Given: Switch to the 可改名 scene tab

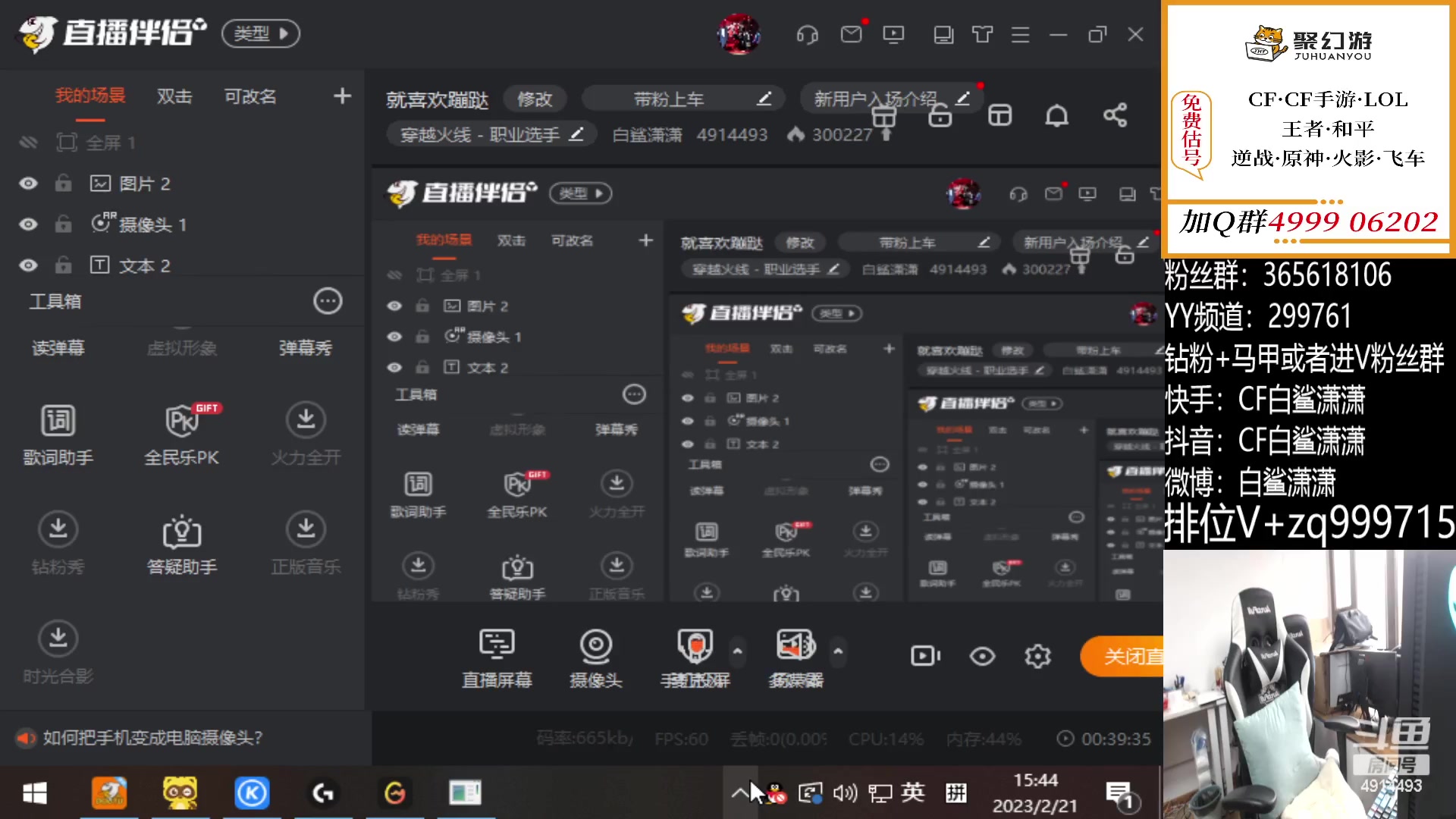Looking at the screenshot, I should [250, 97].
